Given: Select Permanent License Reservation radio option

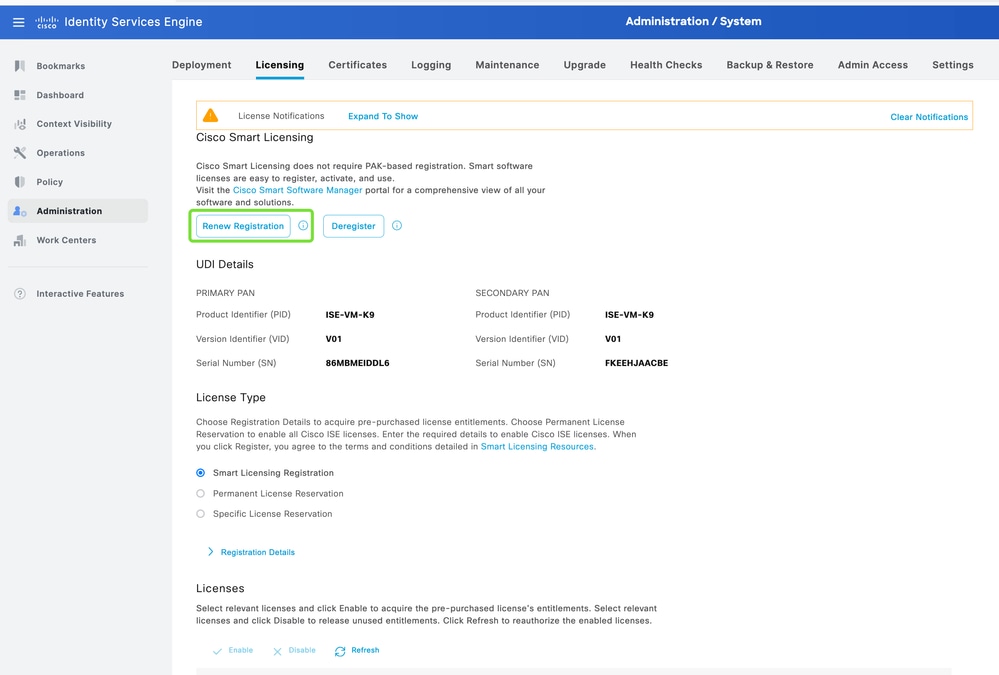Looking at the screenshot, I should [201, 494].
